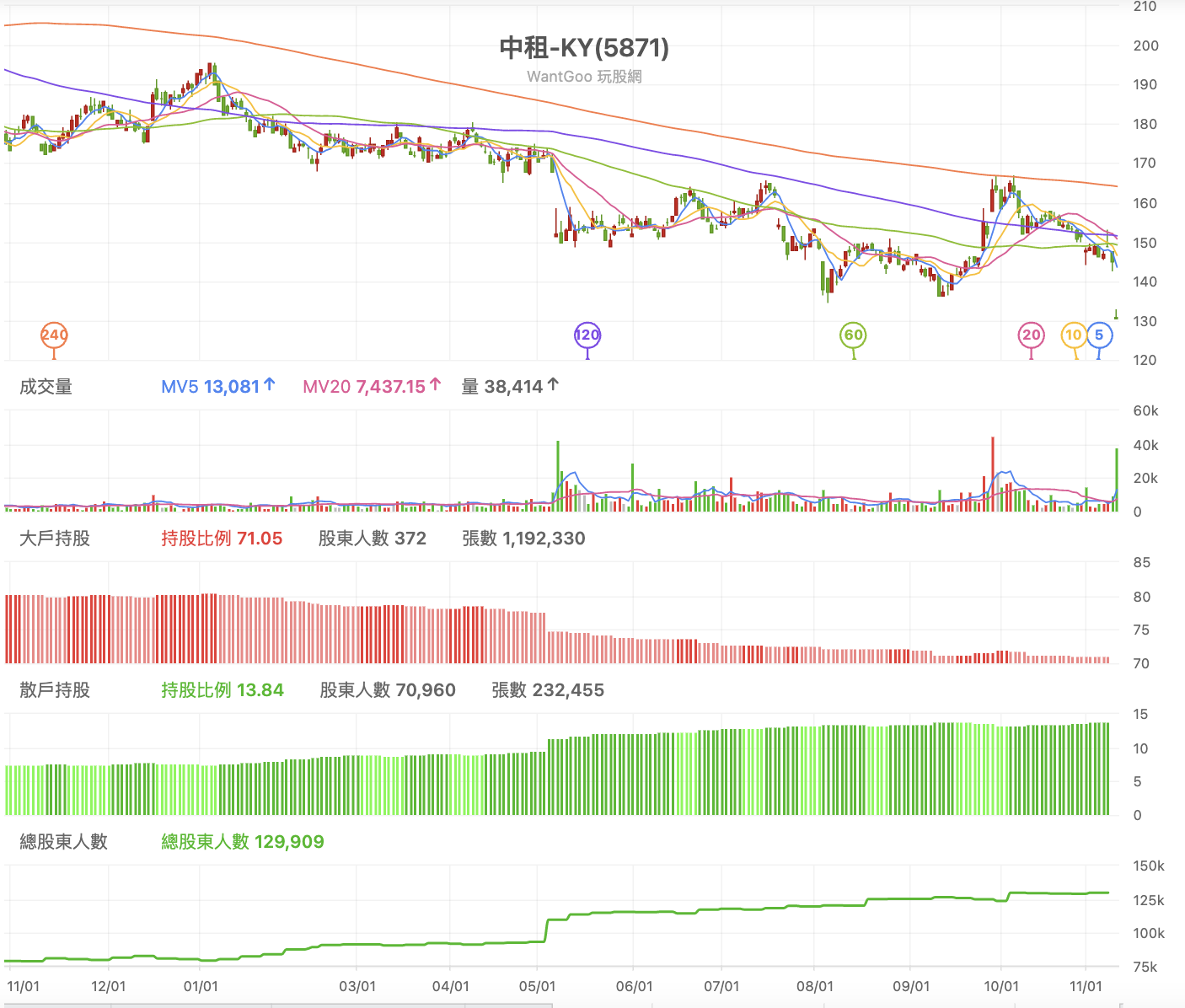Click the purple 120-day moving average marker
1185x1008 pixels.
587,335
